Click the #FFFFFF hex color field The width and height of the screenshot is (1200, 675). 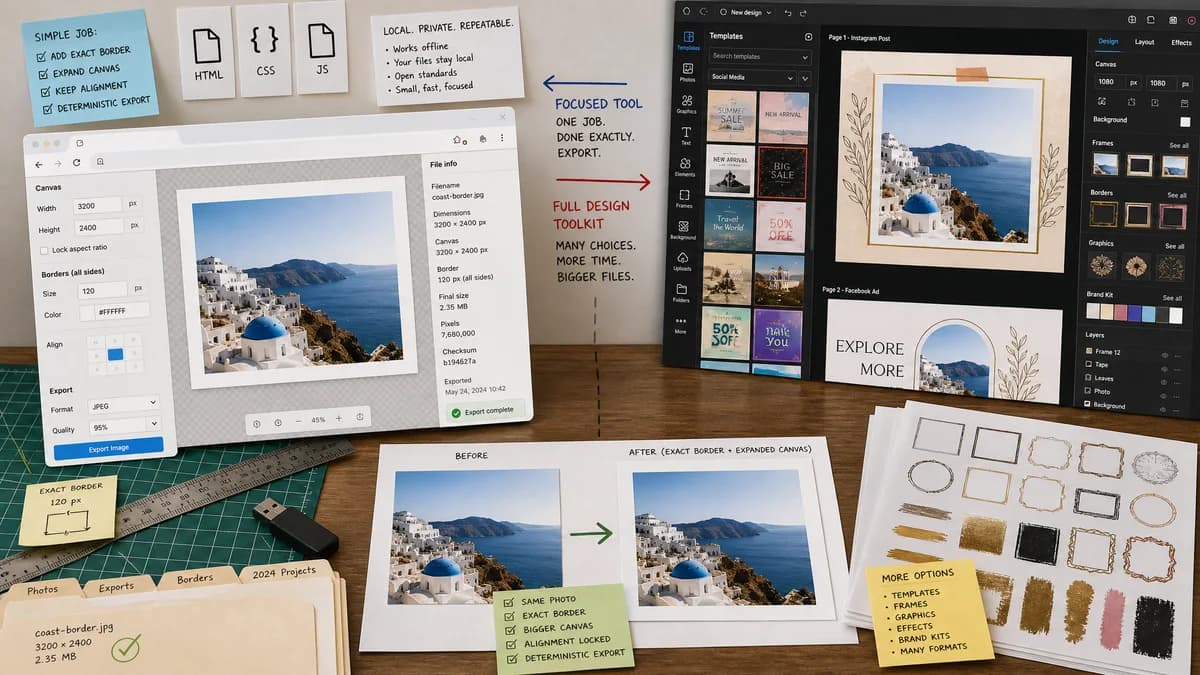pos(121,312)
